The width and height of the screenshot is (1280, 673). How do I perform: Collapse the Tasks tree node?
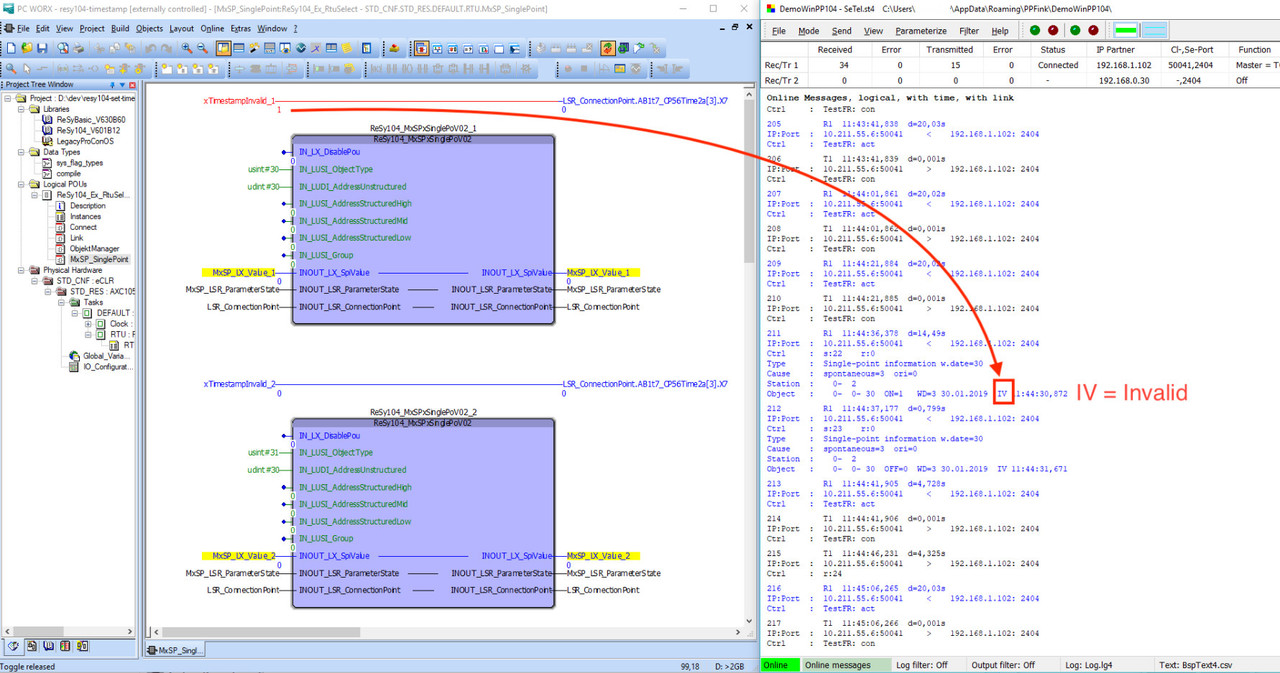(60, 302)
